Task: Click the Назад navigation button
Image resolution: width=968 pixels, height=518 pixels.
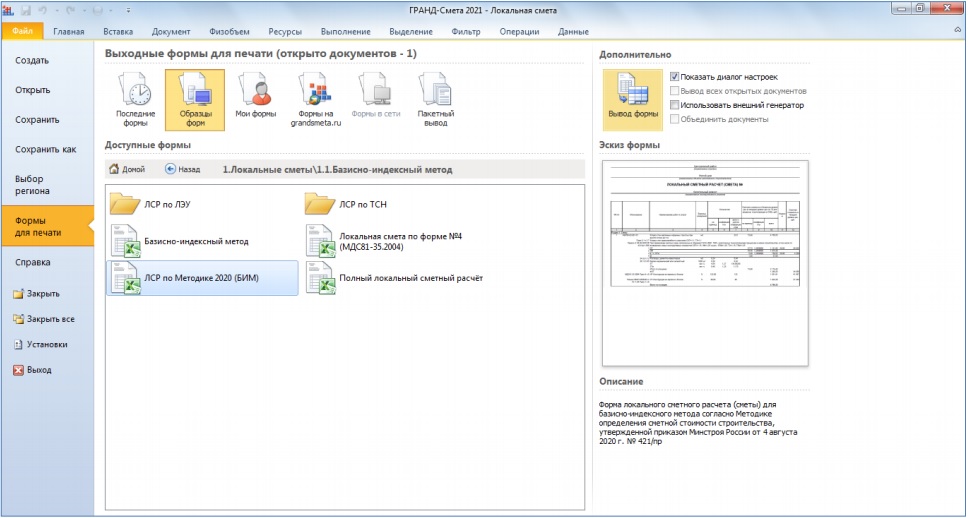Action: [x=183, y=169]
